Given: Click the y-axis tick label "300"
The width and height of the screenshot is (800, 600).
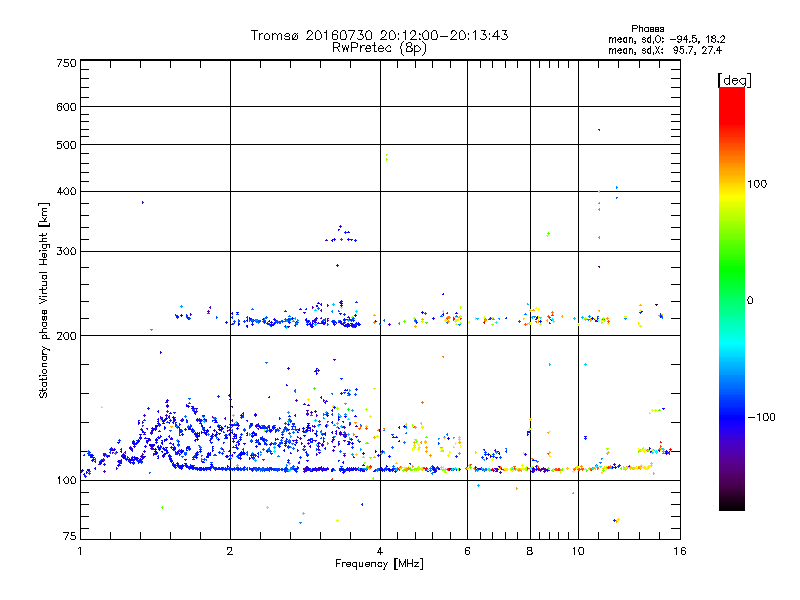Looking at the screenshot, I should point(66,251).
